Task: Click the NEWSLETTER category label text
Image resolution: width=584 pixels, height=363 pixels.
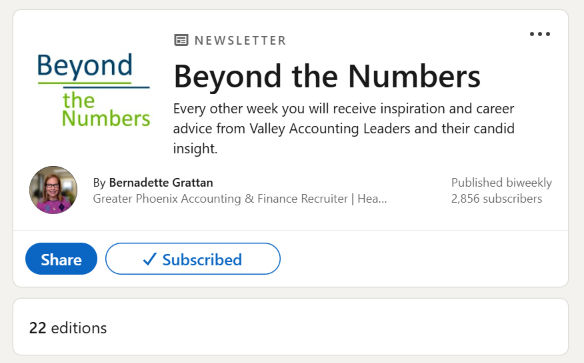Action: click(x=240, y=40)
